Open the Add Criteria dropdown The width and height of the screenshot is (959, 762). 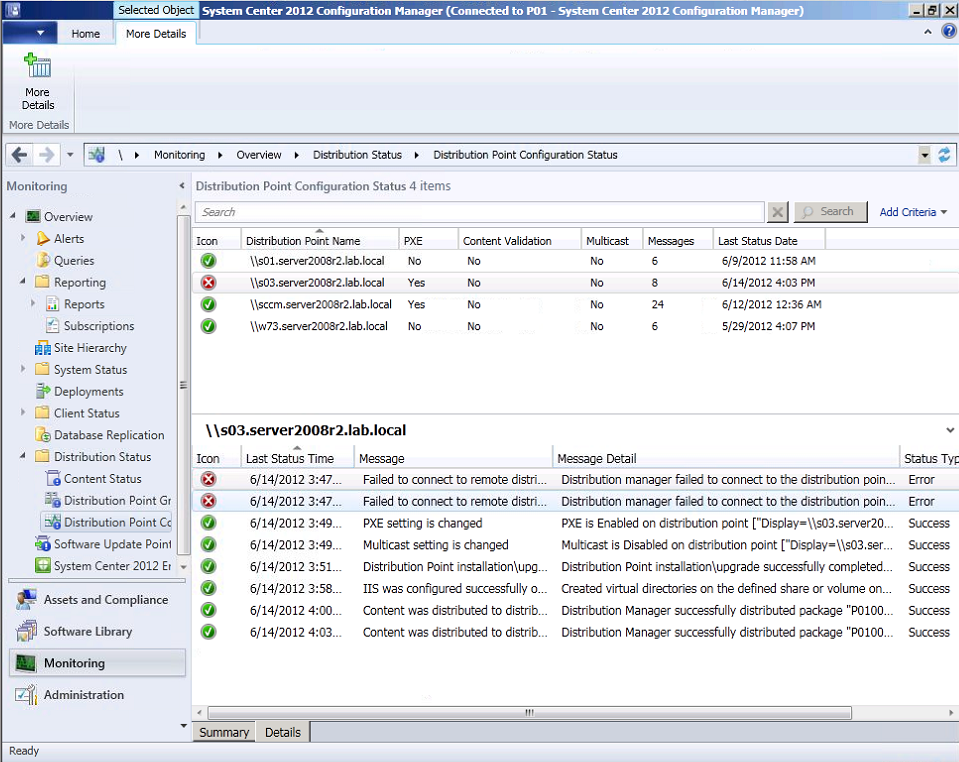(x=913, y=212)
